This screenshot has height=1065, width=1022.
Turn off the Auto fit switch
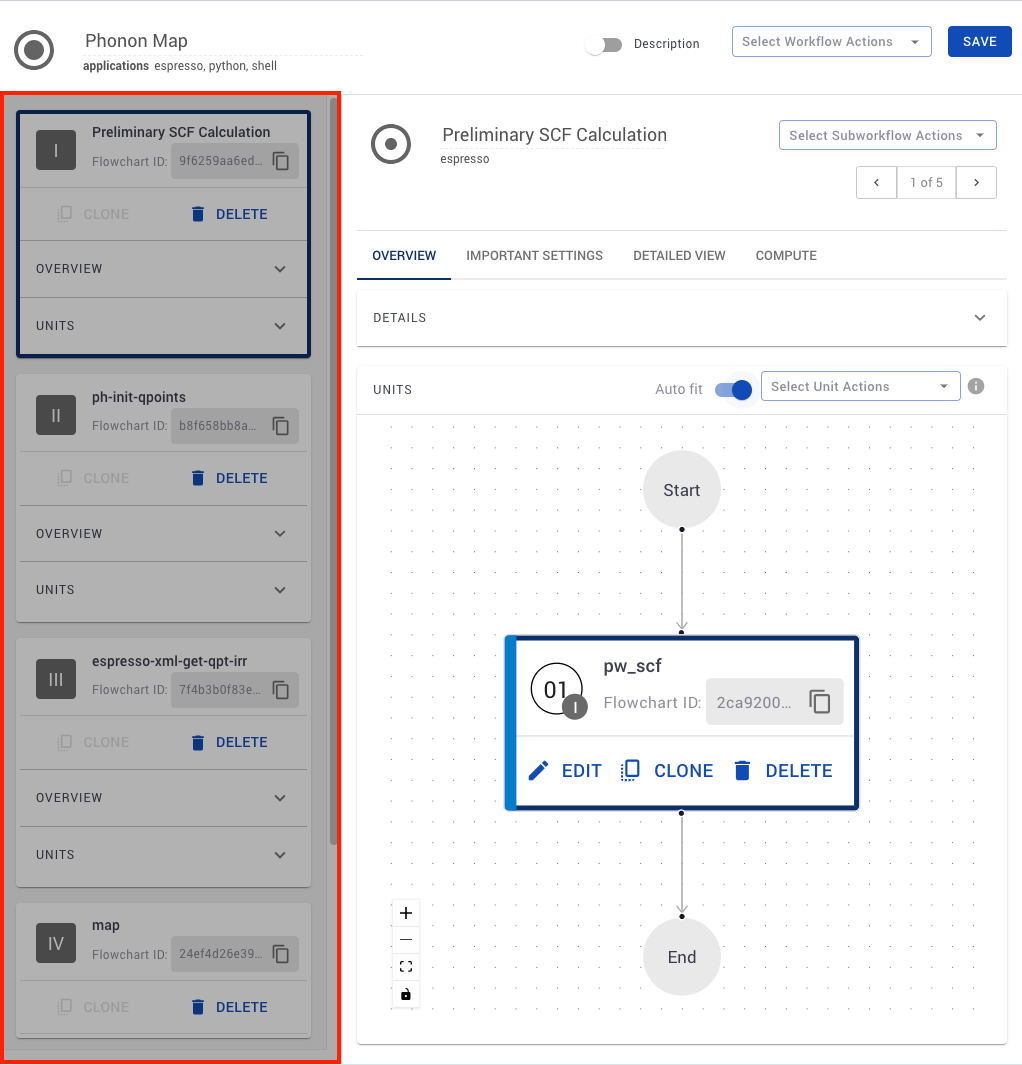733,389
